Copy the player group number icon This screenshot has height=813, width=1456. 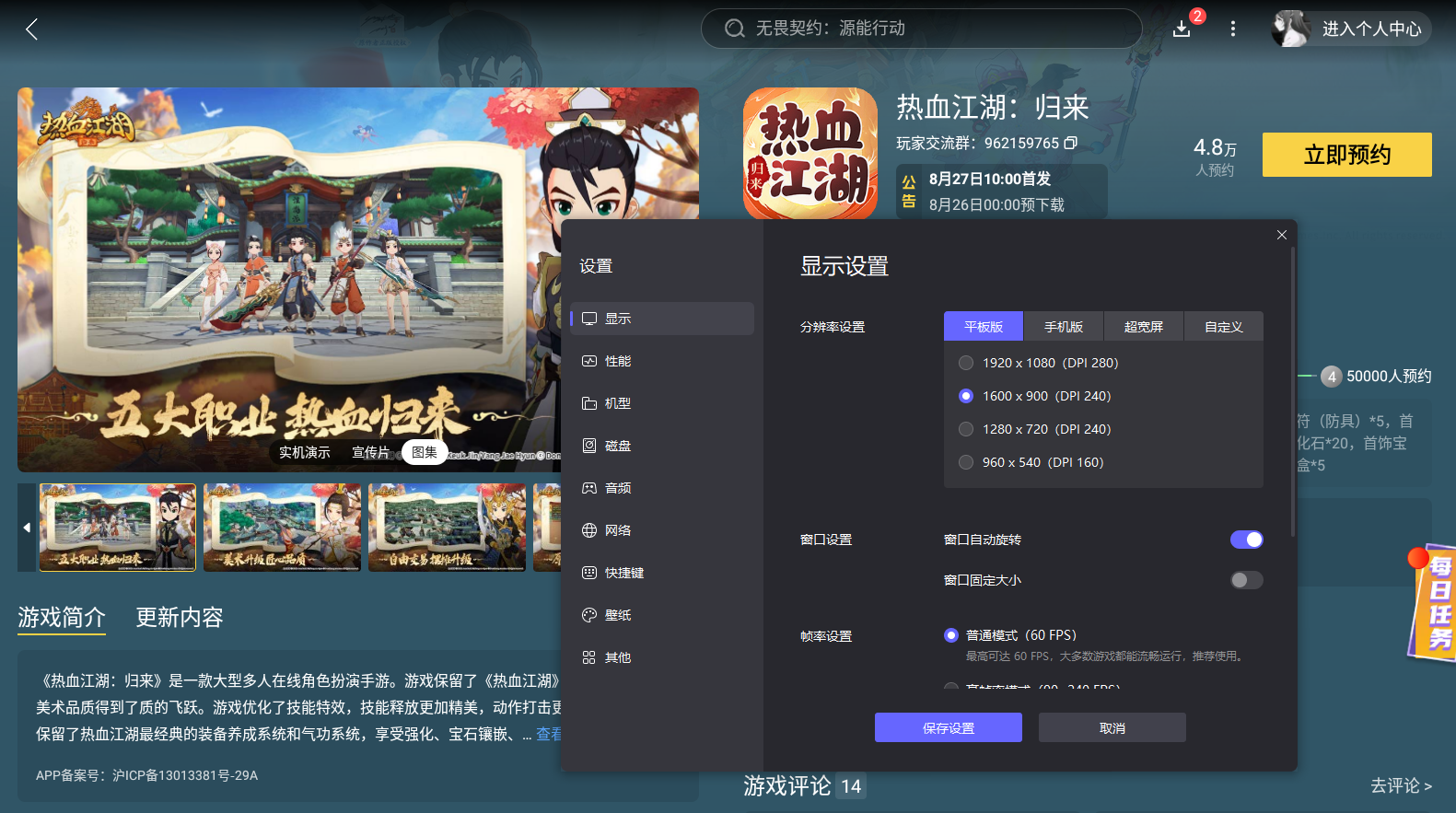(x=1070, y=143)
